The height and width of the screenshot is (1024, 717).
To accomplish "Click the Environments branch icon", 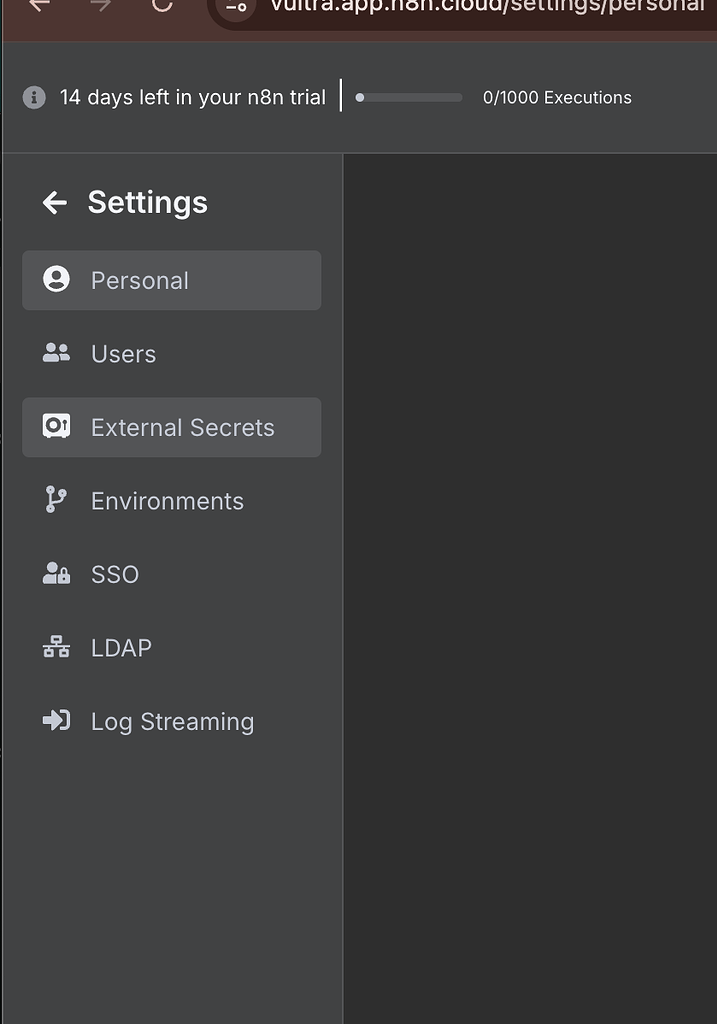I will [57, 500].
